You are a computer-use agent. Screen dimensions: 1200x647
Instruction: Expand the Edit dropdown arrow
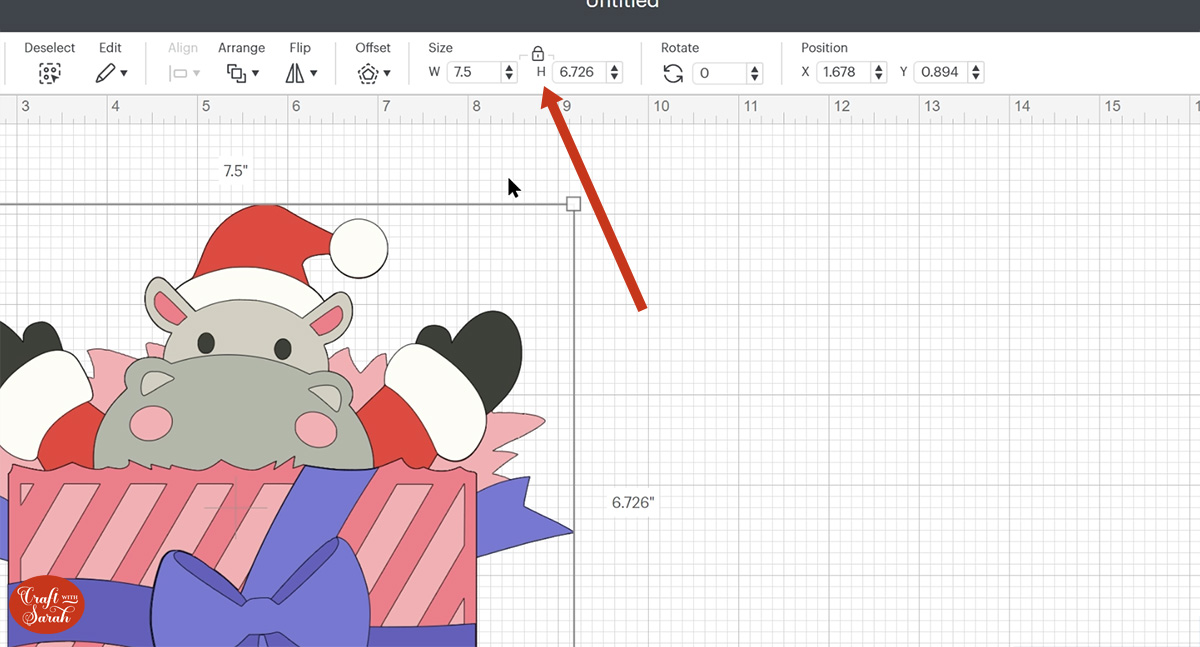coord(124,73)
